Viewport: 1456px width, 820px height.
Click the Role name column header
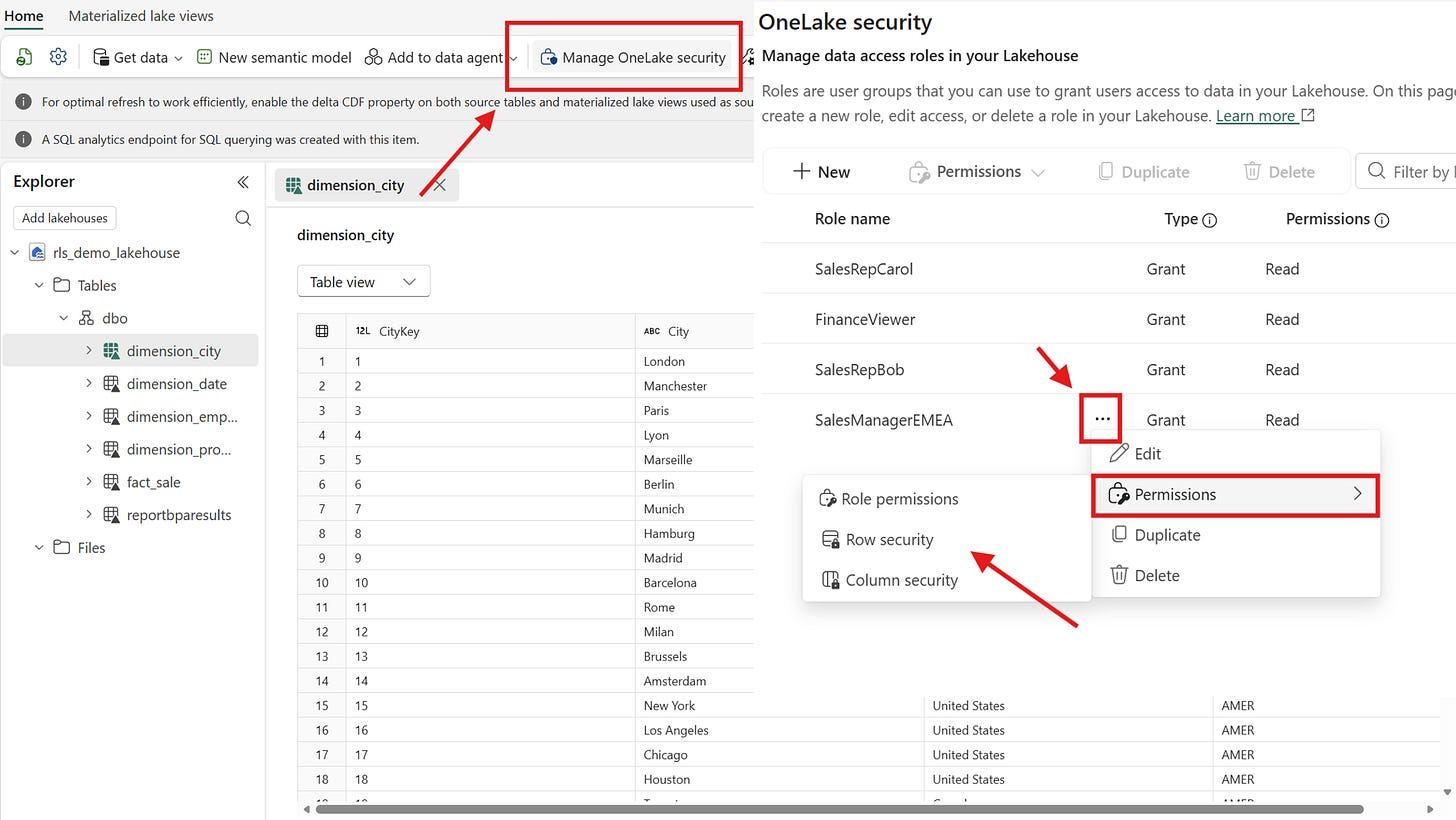click(x=852, y=219)
